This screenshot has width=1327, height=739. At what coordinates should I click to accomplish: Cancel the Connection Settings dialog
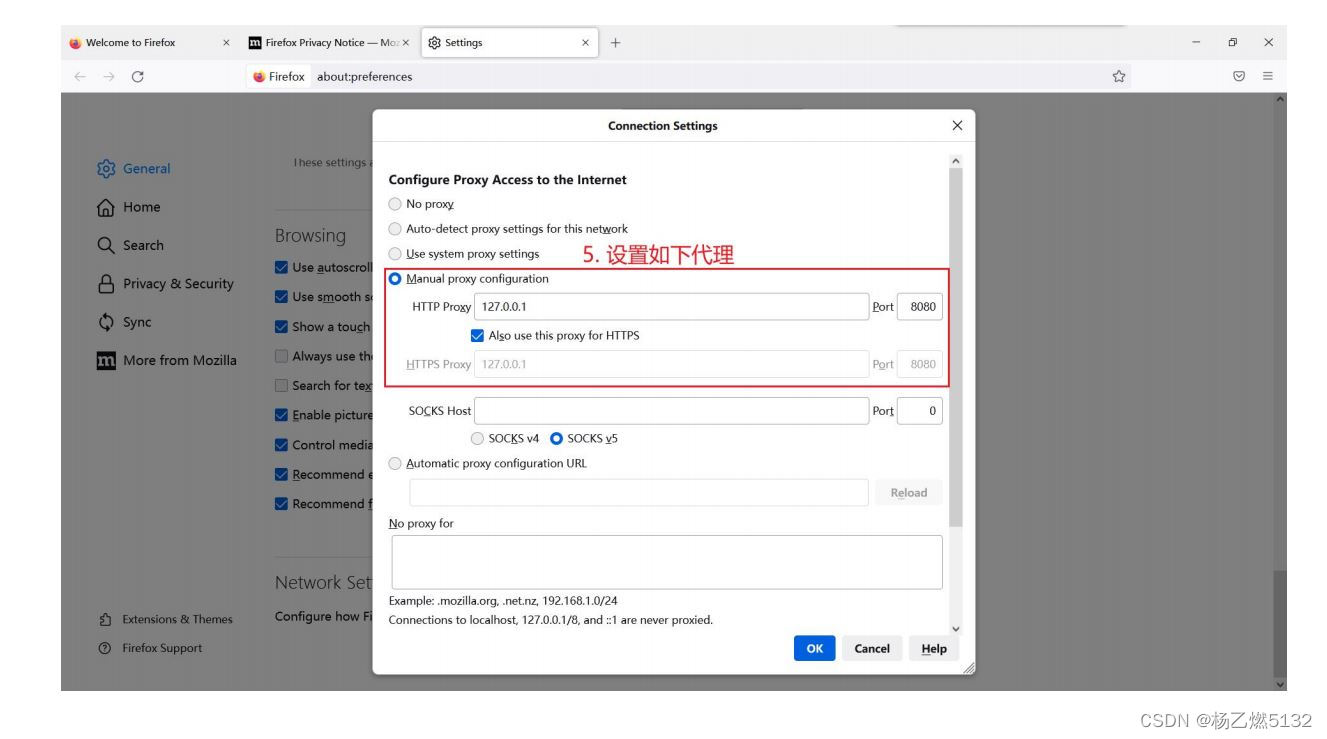(x=872, y=648)
